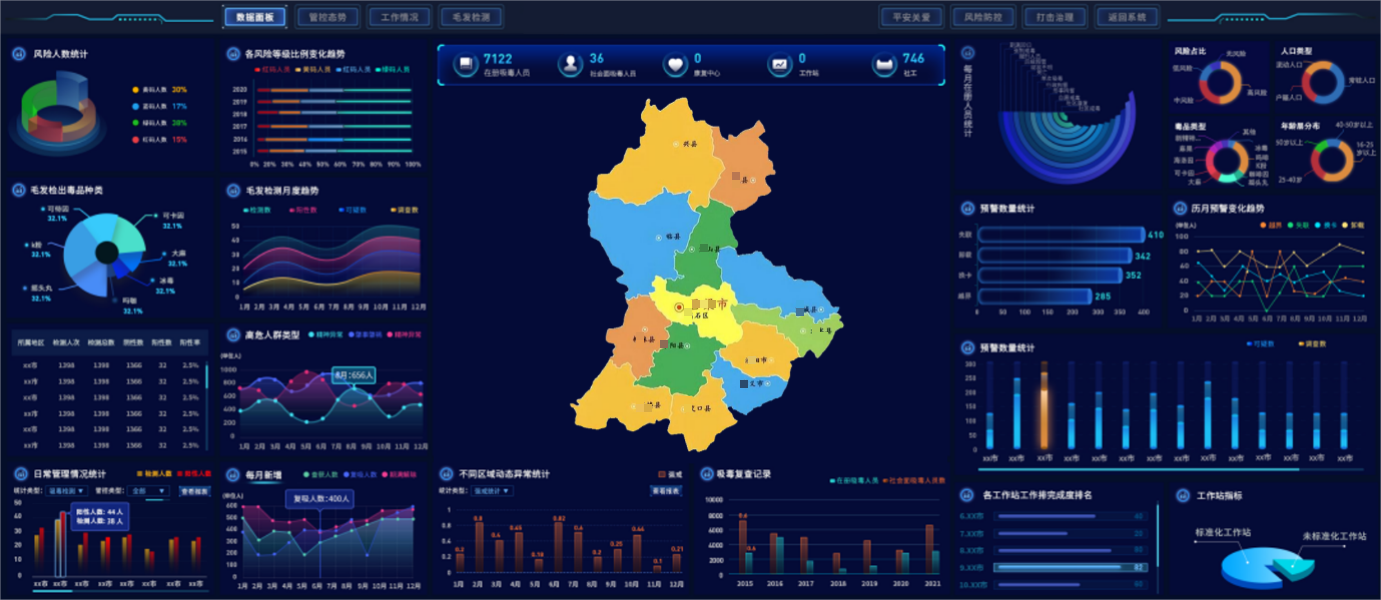
Task: Open 统计类型 dropdown in 日常管理情况统计
Action: pos(66,492)
